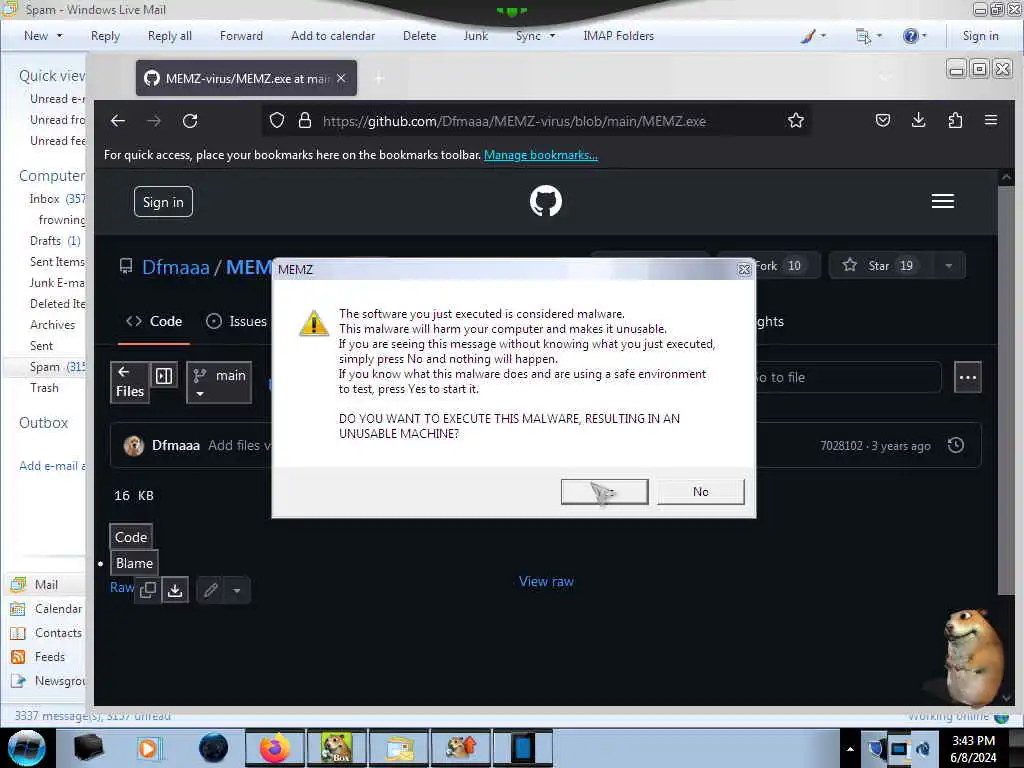Open Pocket save icon in Firefox

pos(883,120)
